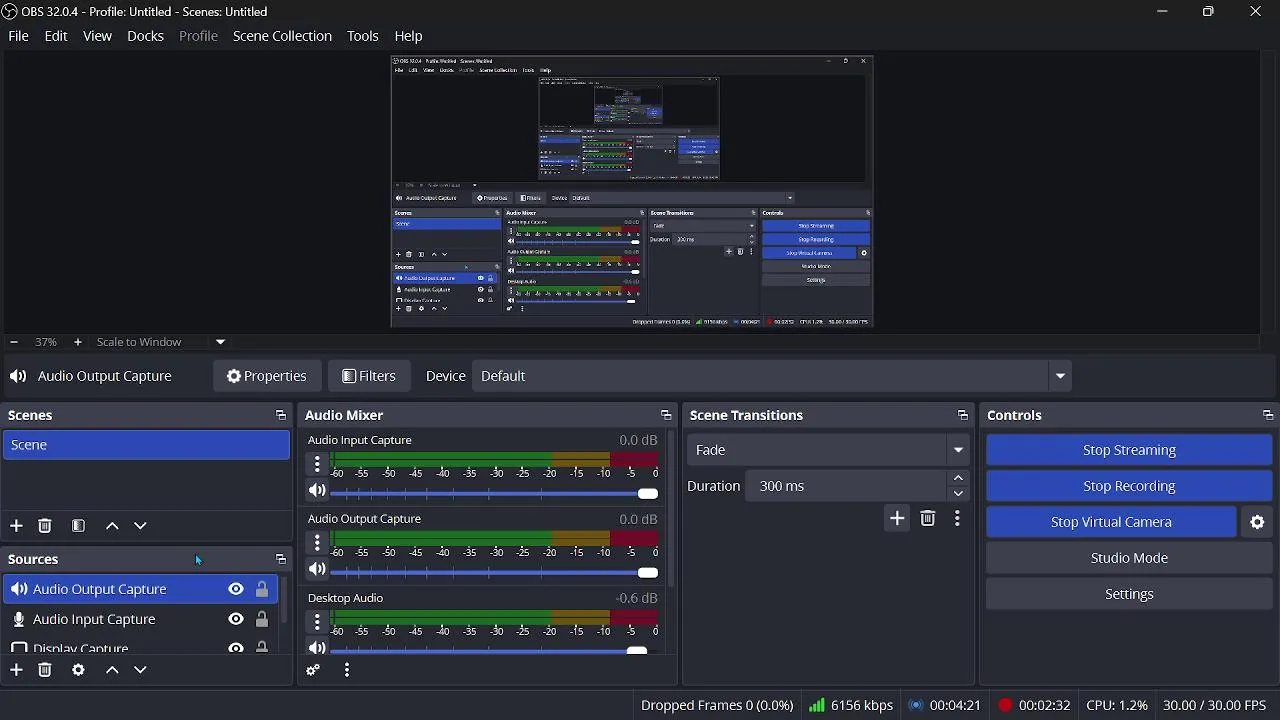Open advanced audio properties gears icon

tap(313, 671)
